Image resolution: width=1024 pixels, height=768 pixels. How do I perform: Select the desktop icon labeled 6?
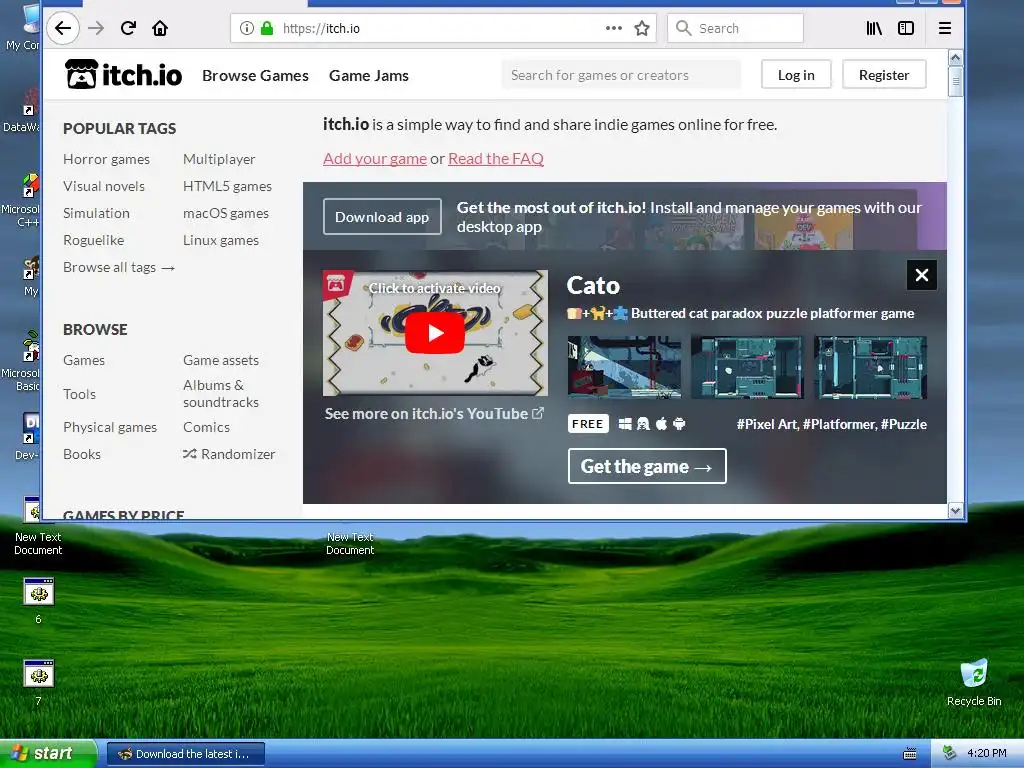tap(39, 600)
